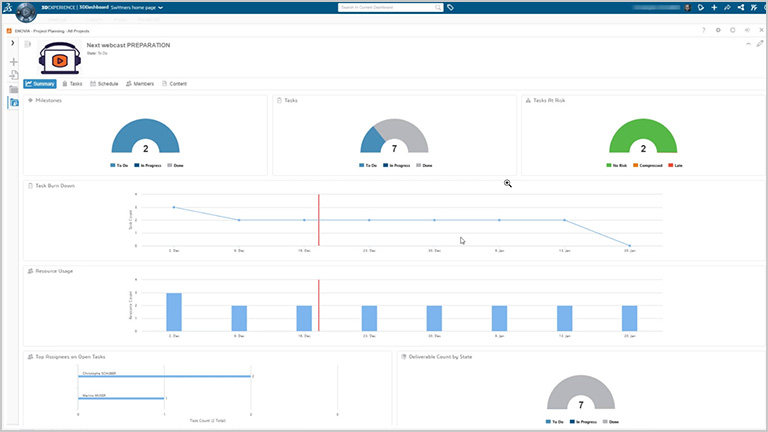Click the user profile avatar

(x=685, y=7)
